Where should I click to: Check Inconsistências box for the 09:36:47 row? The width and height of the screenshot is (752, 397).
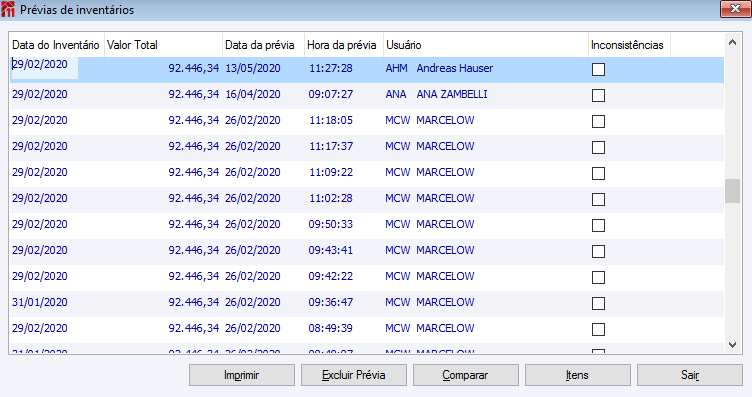pyautogui.click(x=598, y=303)
